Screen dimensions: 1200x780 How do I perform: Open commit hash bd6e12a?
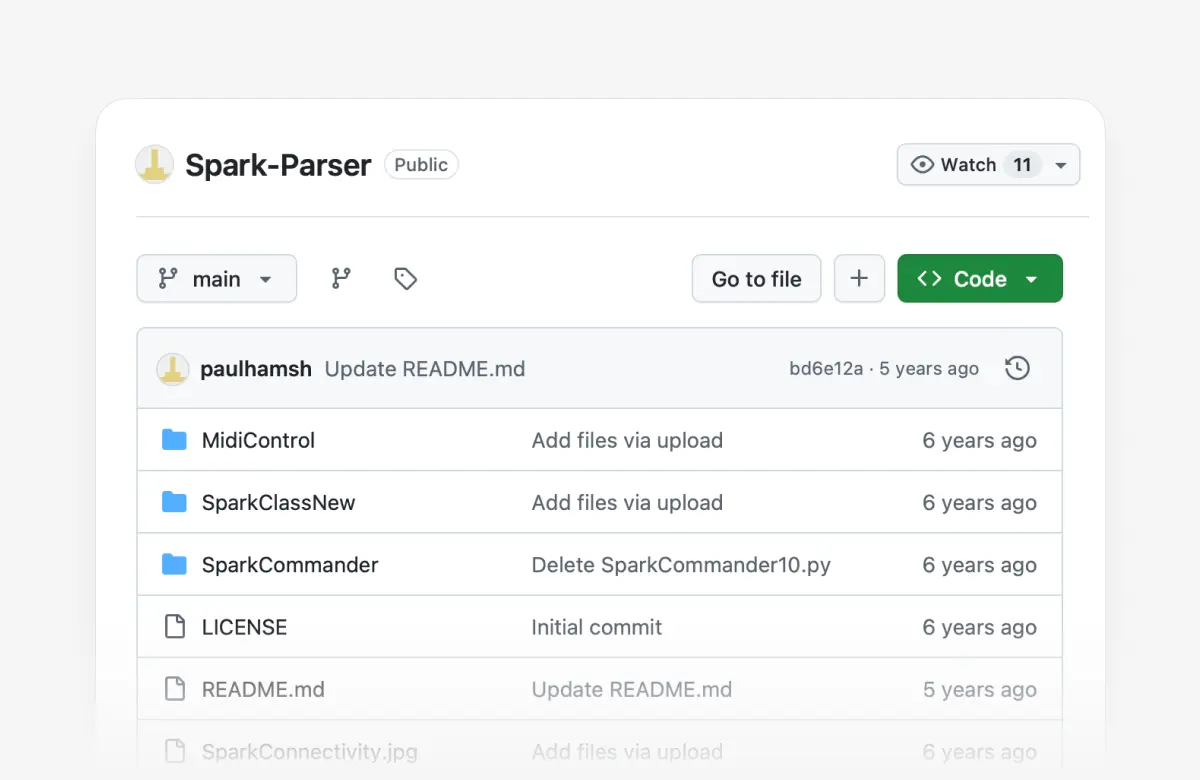826,369
